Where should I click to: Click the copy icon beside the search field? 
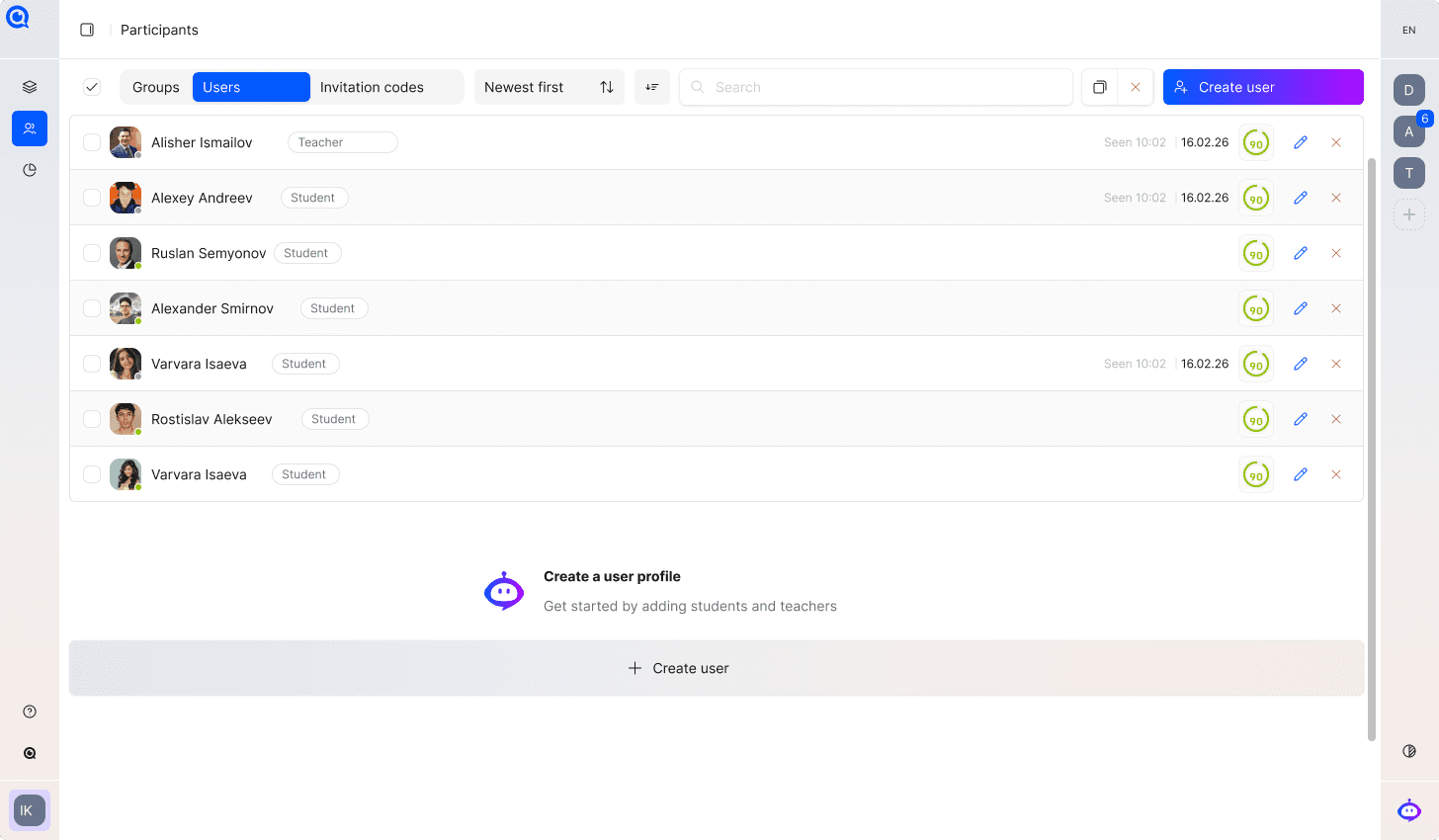[1099, 87]
